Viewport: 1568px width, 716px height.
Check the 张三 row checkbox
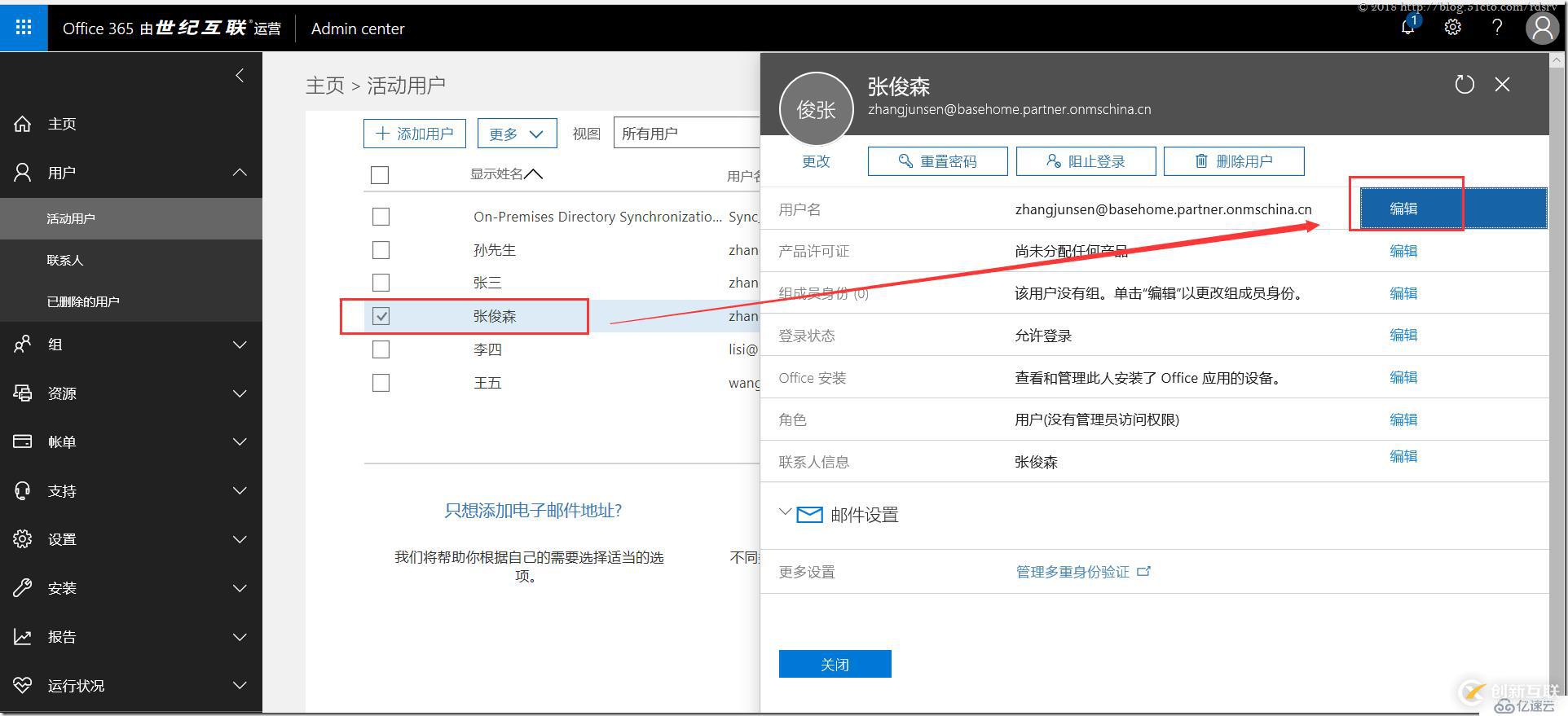(381, 283)
